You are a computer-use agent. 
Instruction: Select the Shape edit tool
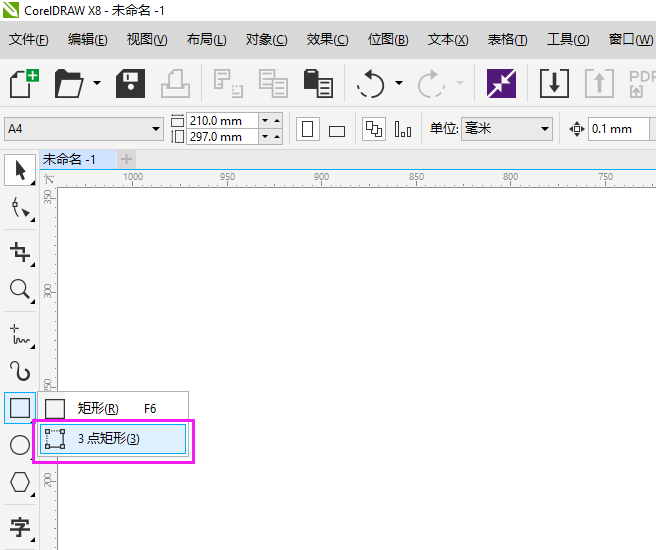tap(20, 208)
